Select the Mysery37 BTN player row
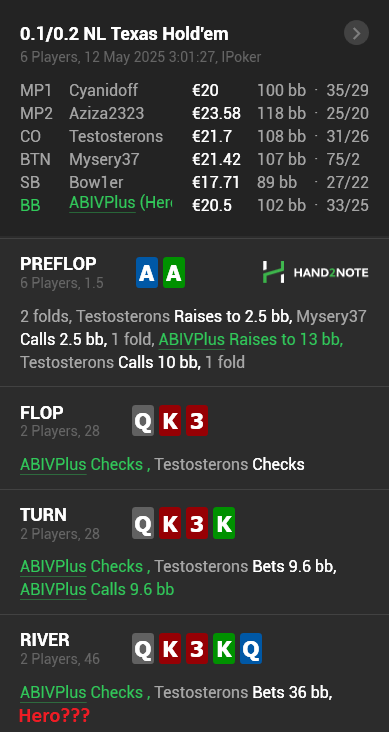The image size is (389, 732). (194, 159)
